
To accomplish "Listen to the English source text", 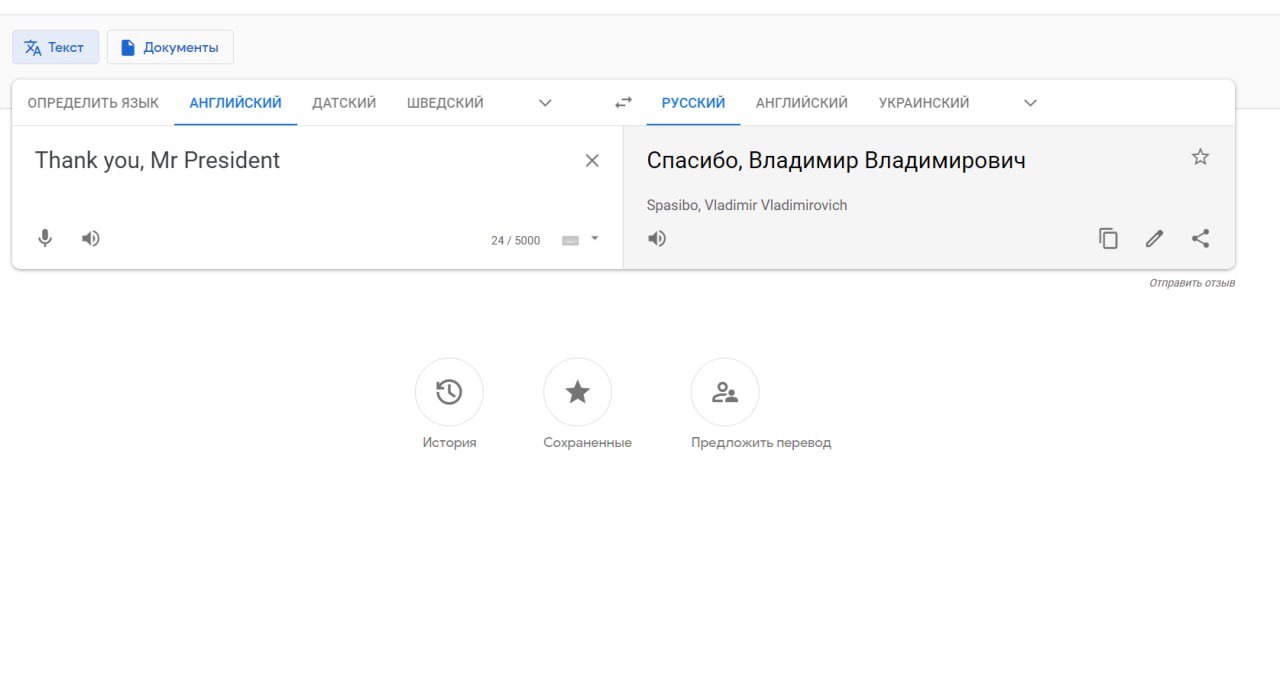I will 91,238.
